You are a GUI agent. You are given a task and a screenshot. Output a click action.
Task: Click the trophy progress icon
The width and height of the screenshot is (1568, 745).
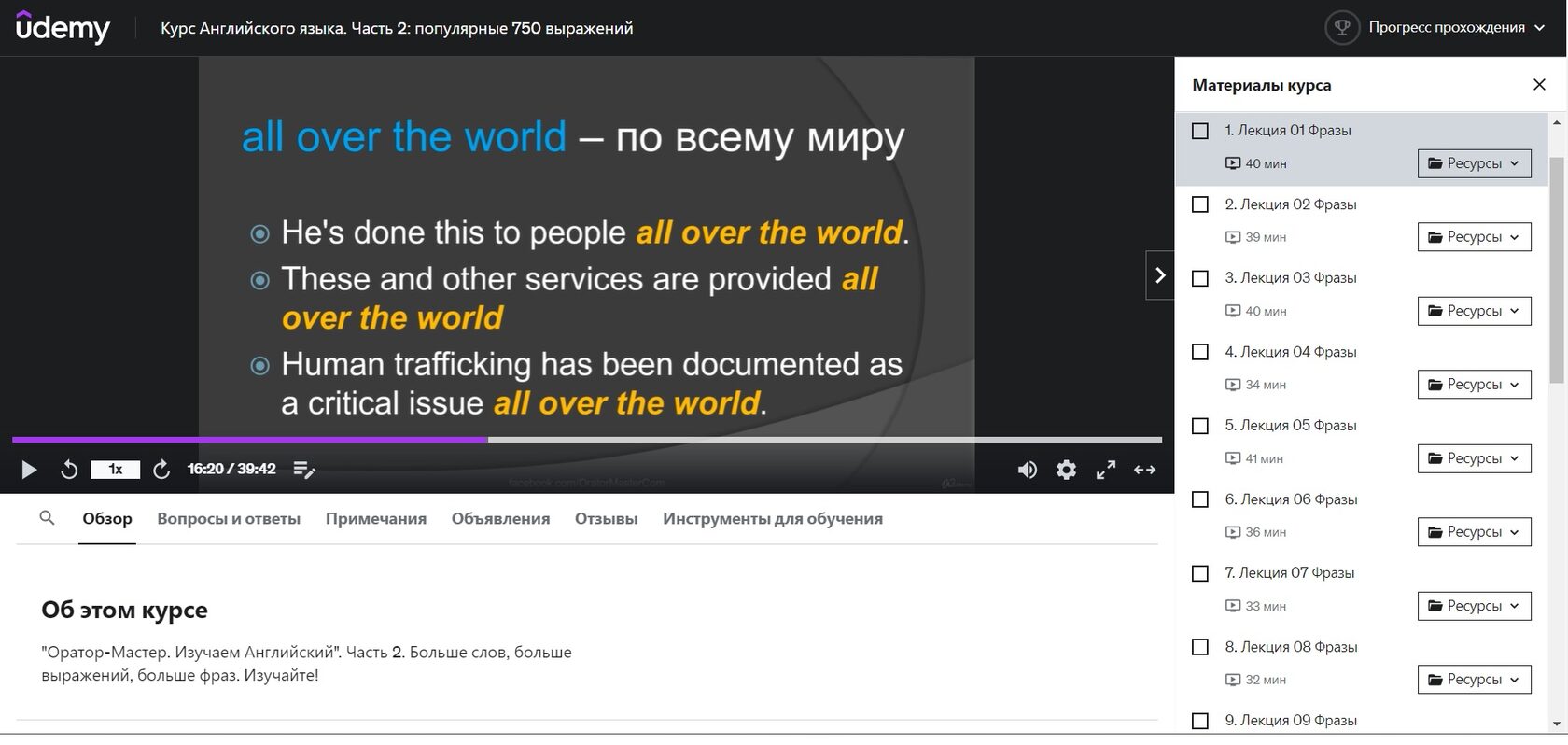point(1342,28)
